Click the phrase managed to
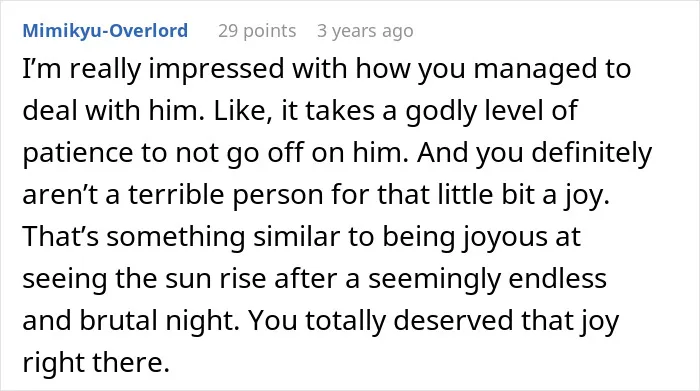 tap(552, 69)
